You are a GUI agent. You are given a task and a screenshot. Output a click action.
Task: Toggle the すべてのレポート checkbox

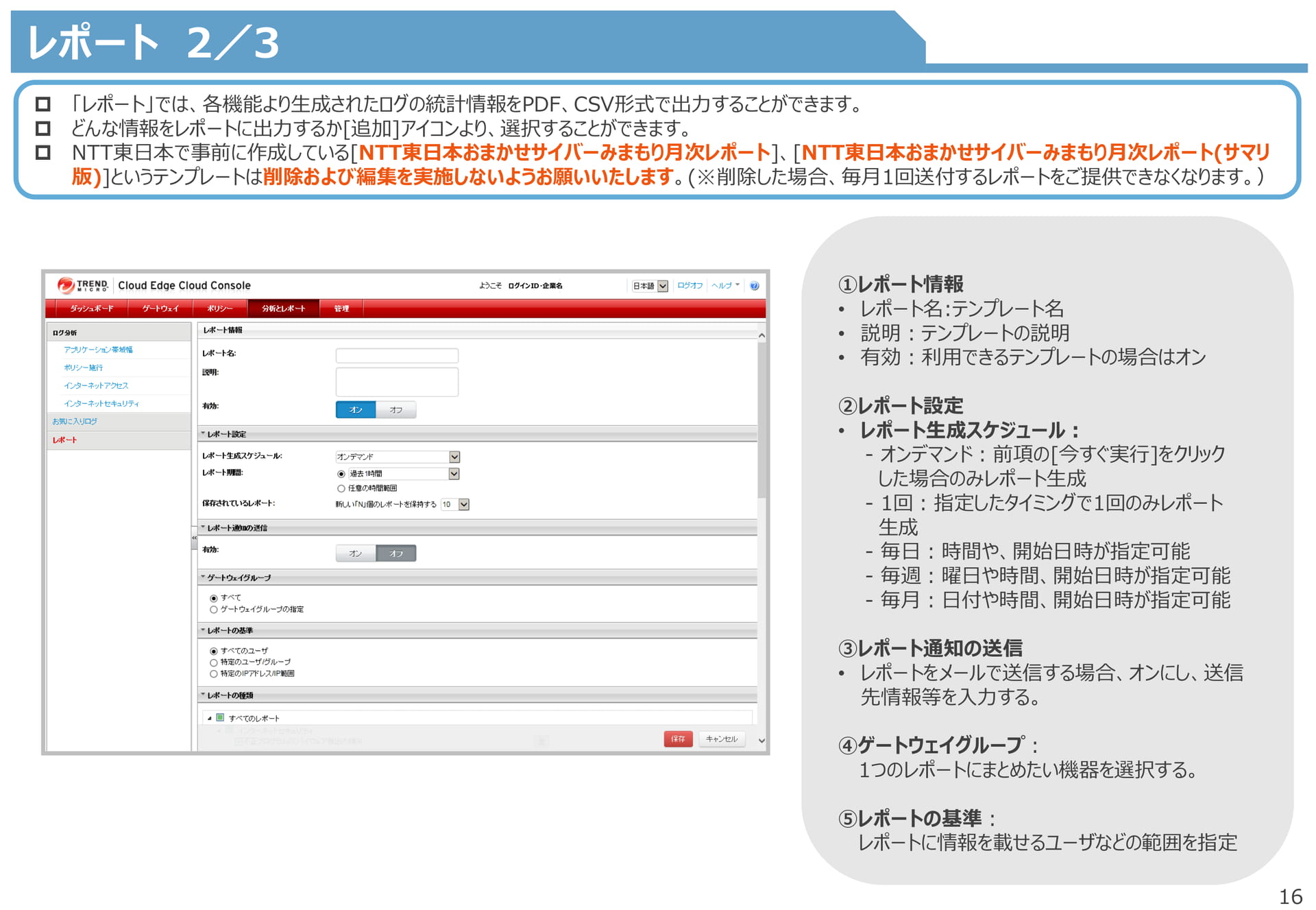pyautogui.click(x=220, y=718)
